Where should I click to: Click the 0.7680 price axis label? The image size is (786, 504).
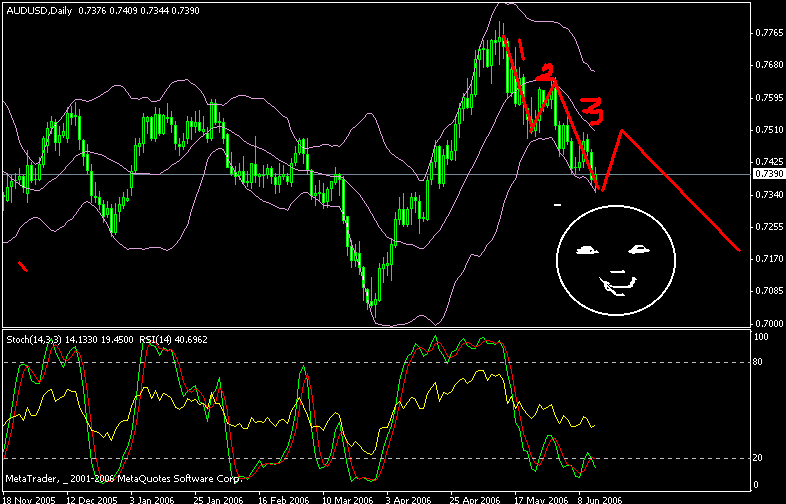click(x=769, y=65)
